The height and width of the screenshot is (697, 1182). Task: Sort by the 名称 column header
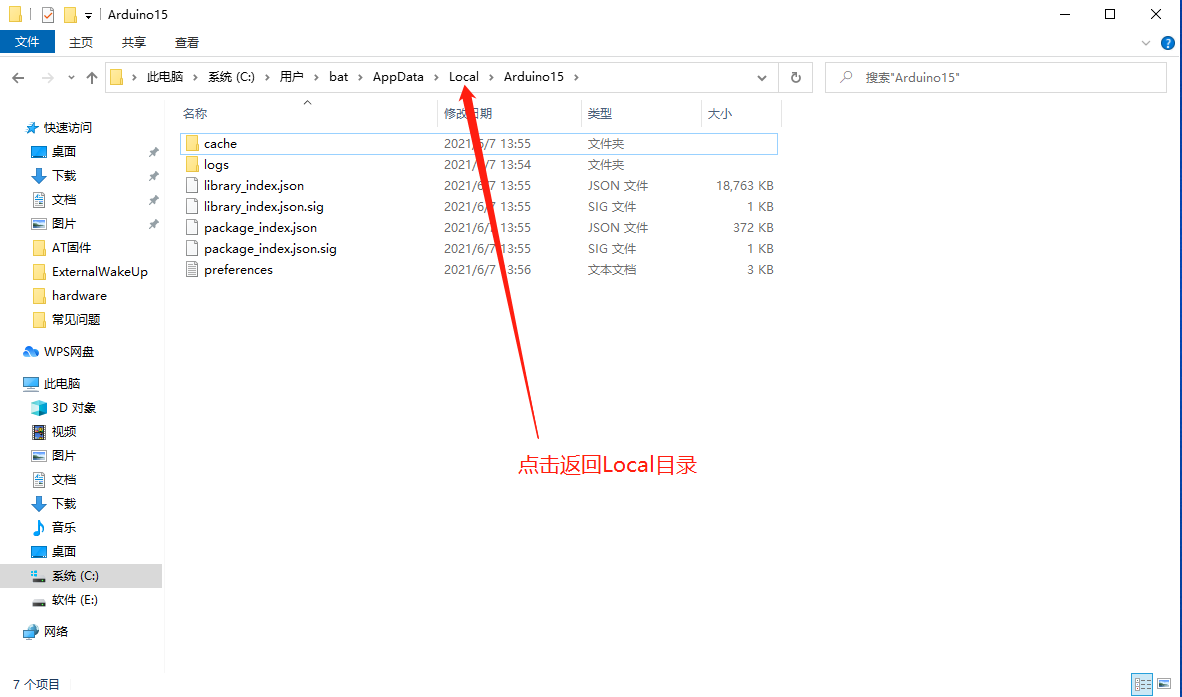194,114
